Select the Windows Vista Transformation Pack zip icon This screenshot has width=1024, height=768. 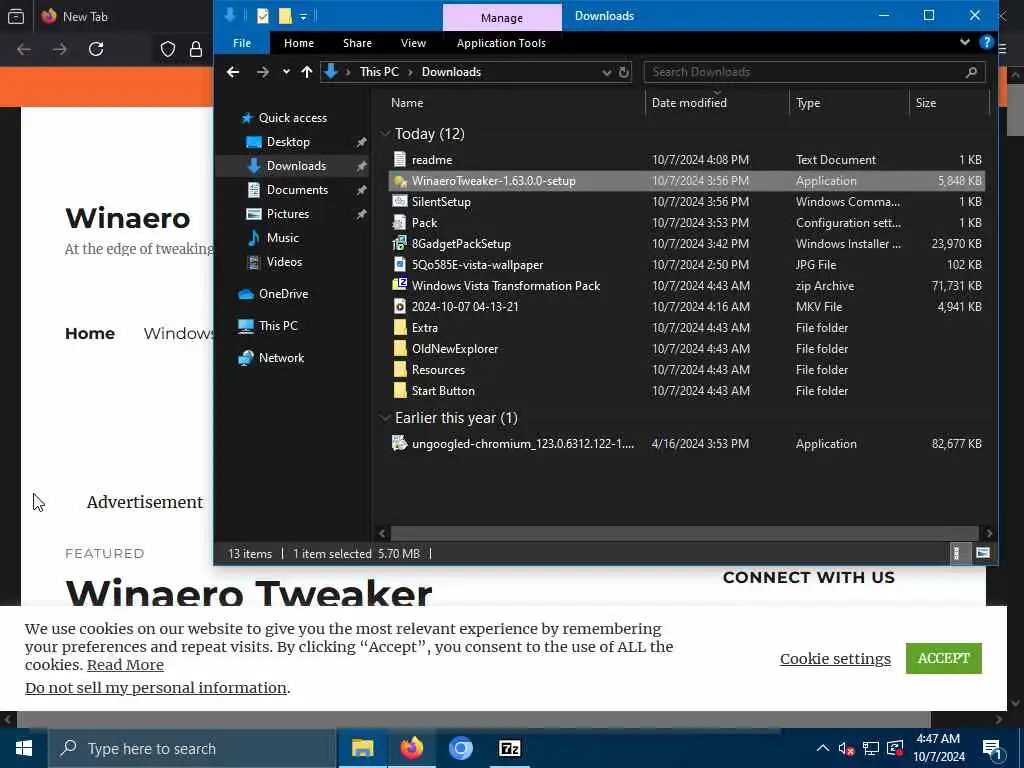pyautogui.click(x=400, y=285)
